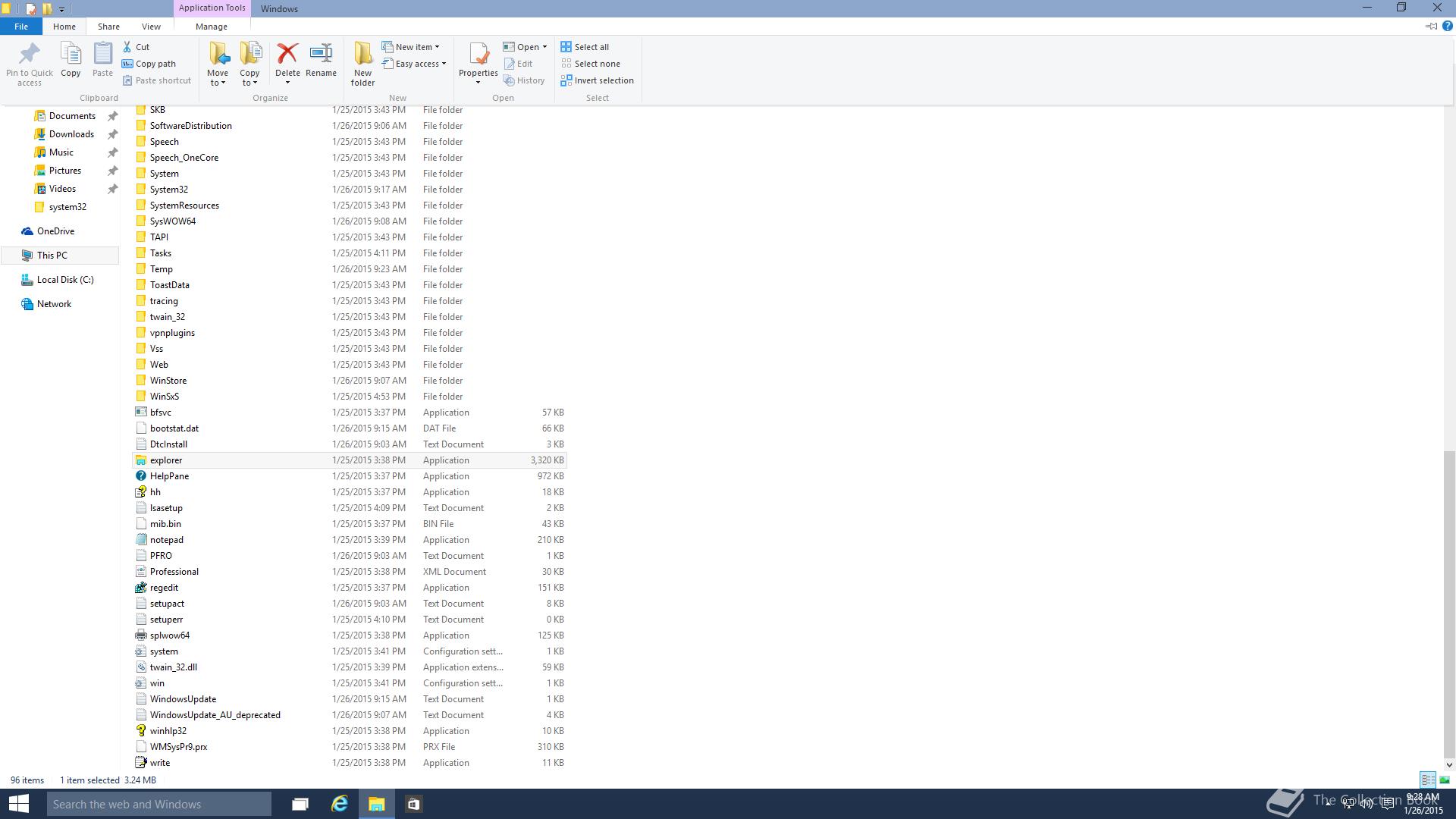Switch to the Share ribbon tab
The width and height of the screenshot is (1456, 819).
(108, 26)
